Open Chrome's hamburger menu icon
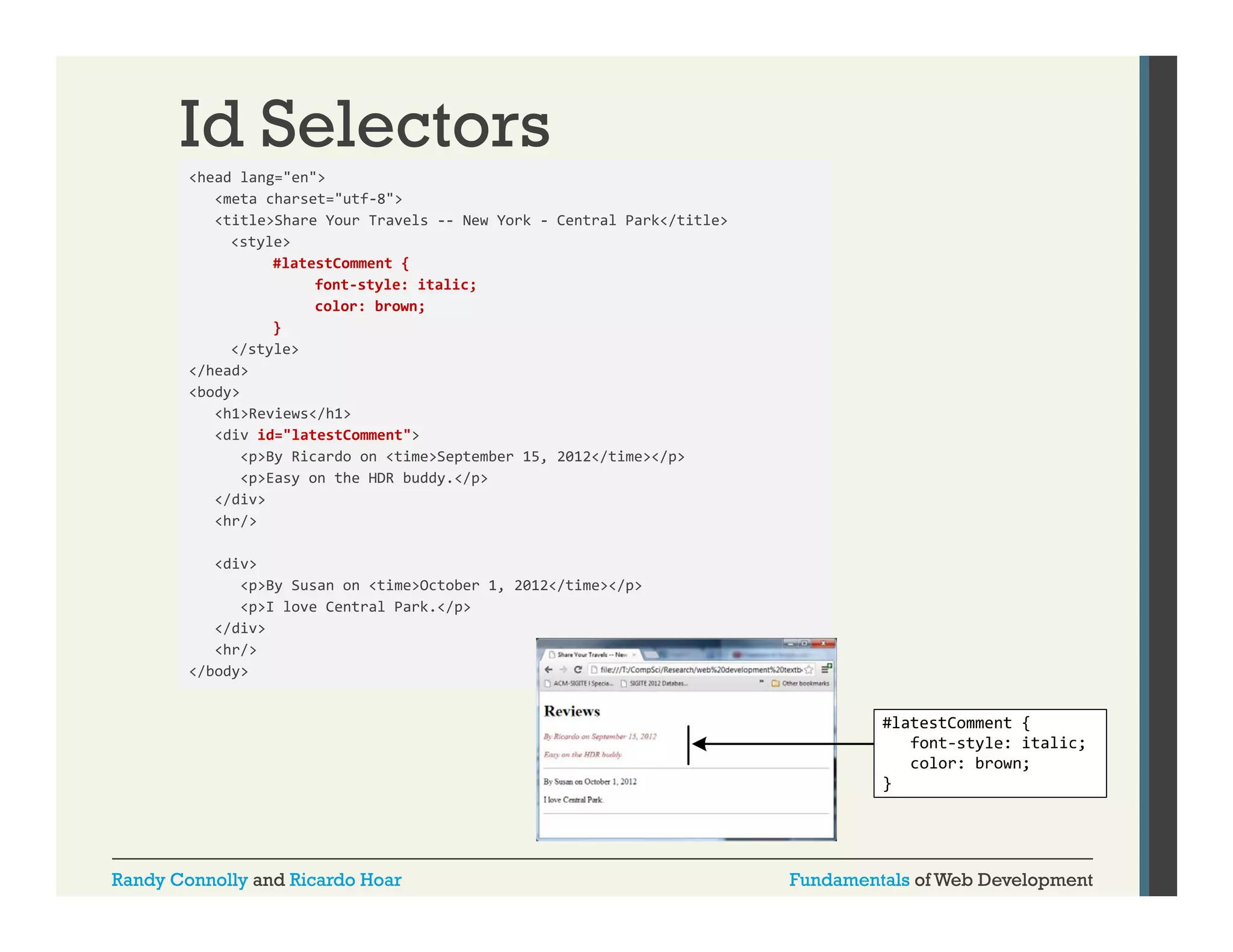Image resolution: width=1233 pixels, height=952 pixels. click(x=826, y=669)
